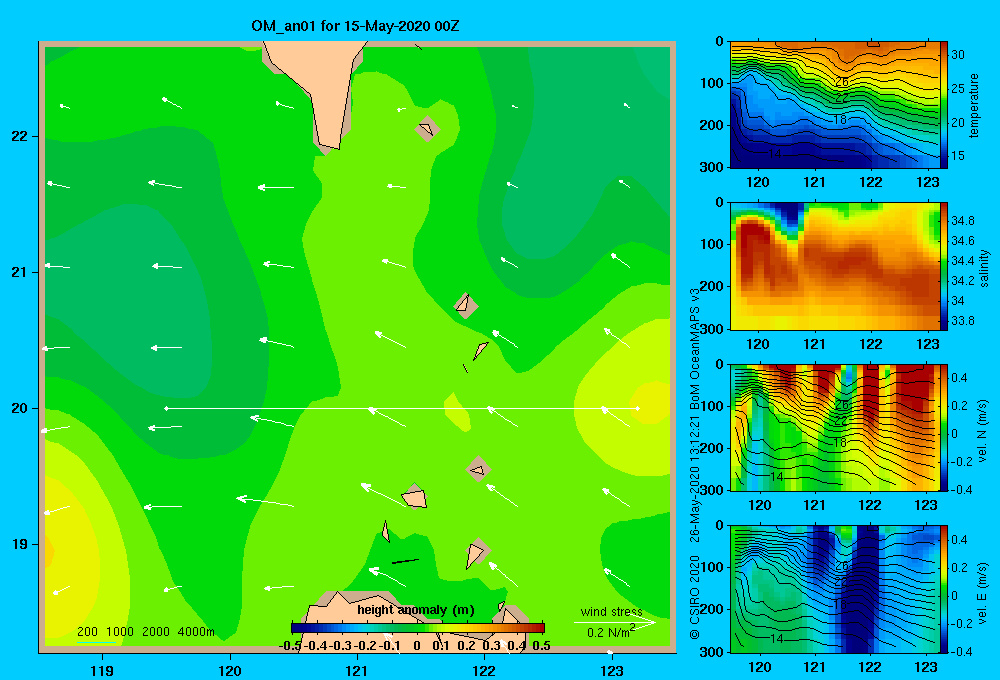Select the temperature depth section plot
This screenshot has width=1000, height=680.
coord(834,105)
